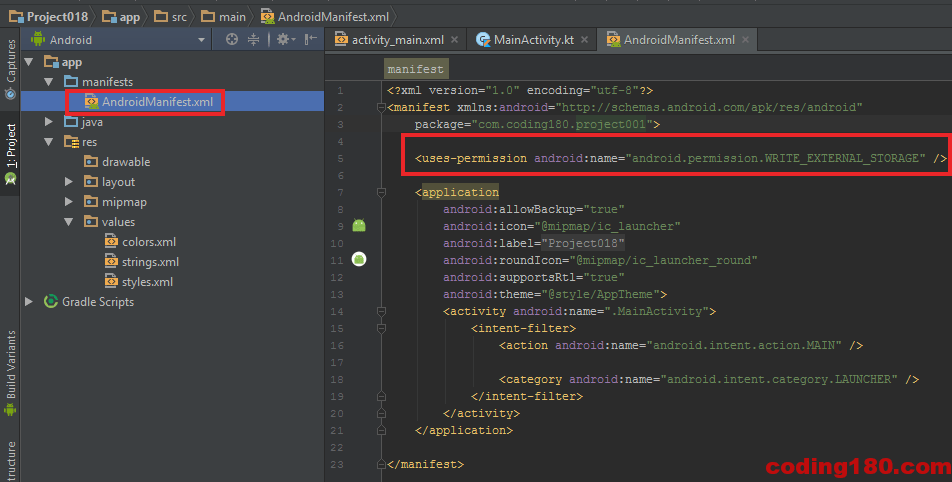Expand the Gradle Scripts node
This screenshot has width=952, height=482.
29,302
